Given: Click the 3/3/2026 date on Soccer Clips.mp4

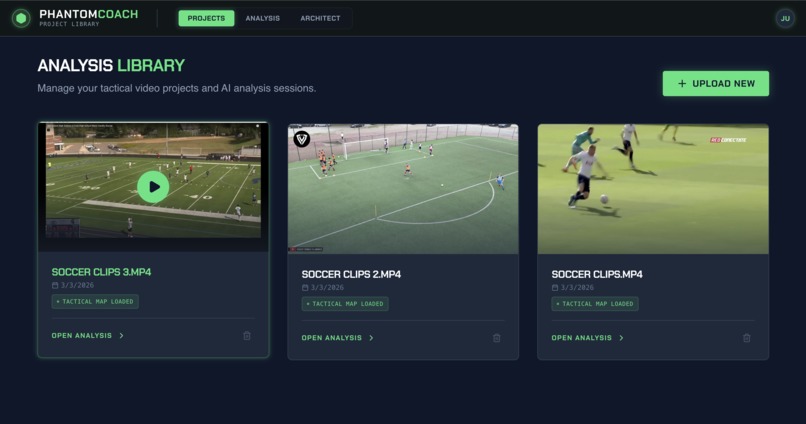Looking at the screenshot, I should tap(577, 288).
